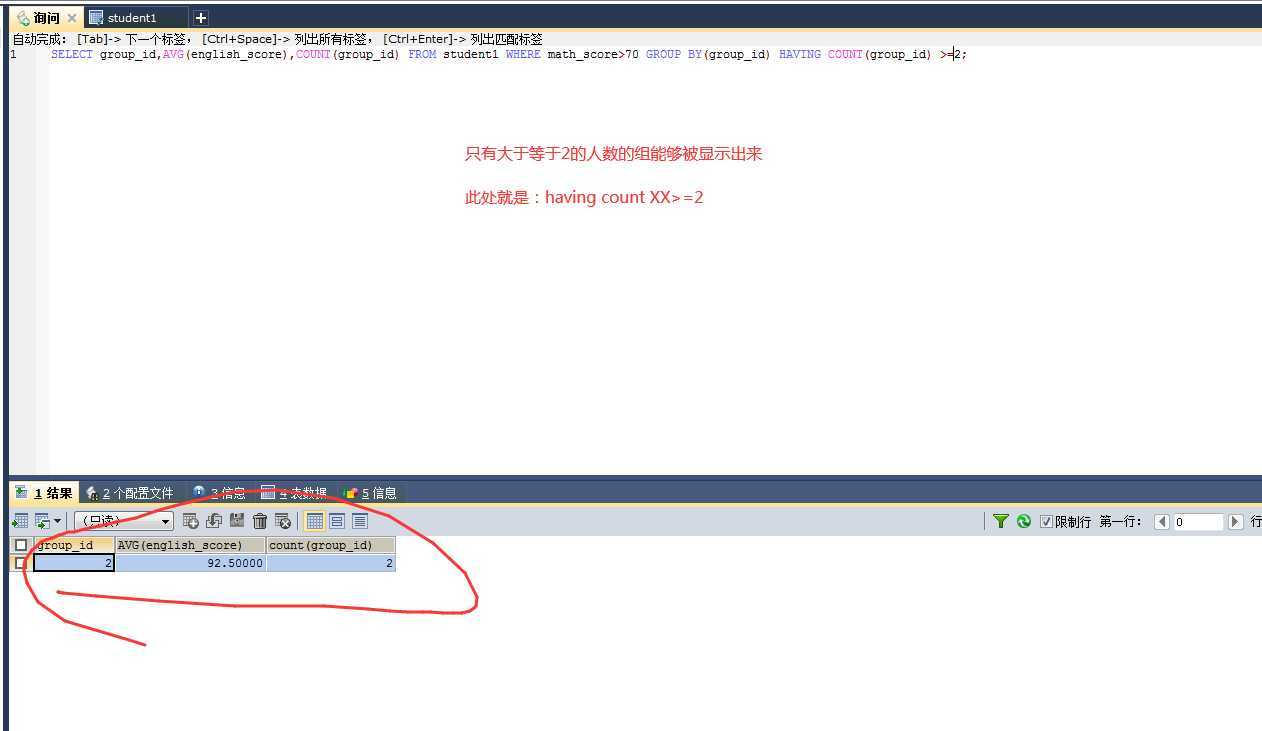Click the SELECT keyword in the query
The width and height of the screenshot is (1262, 731).
pos(71,55)
